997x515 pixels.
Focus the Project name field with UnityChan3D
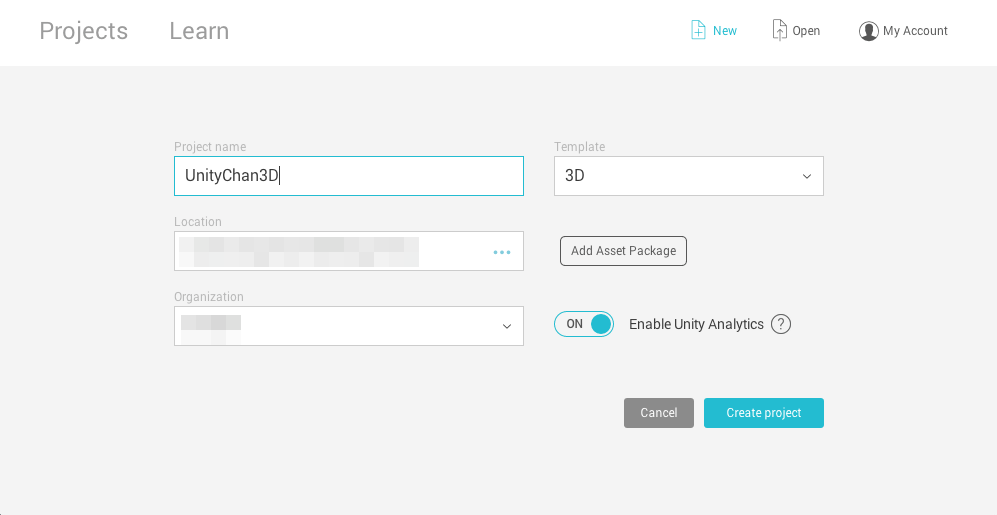(349, 176)
